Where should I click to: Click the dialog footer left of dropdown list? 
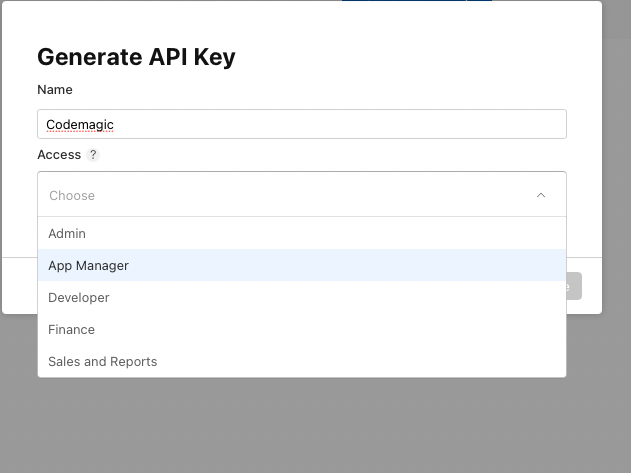pos(20,285)
